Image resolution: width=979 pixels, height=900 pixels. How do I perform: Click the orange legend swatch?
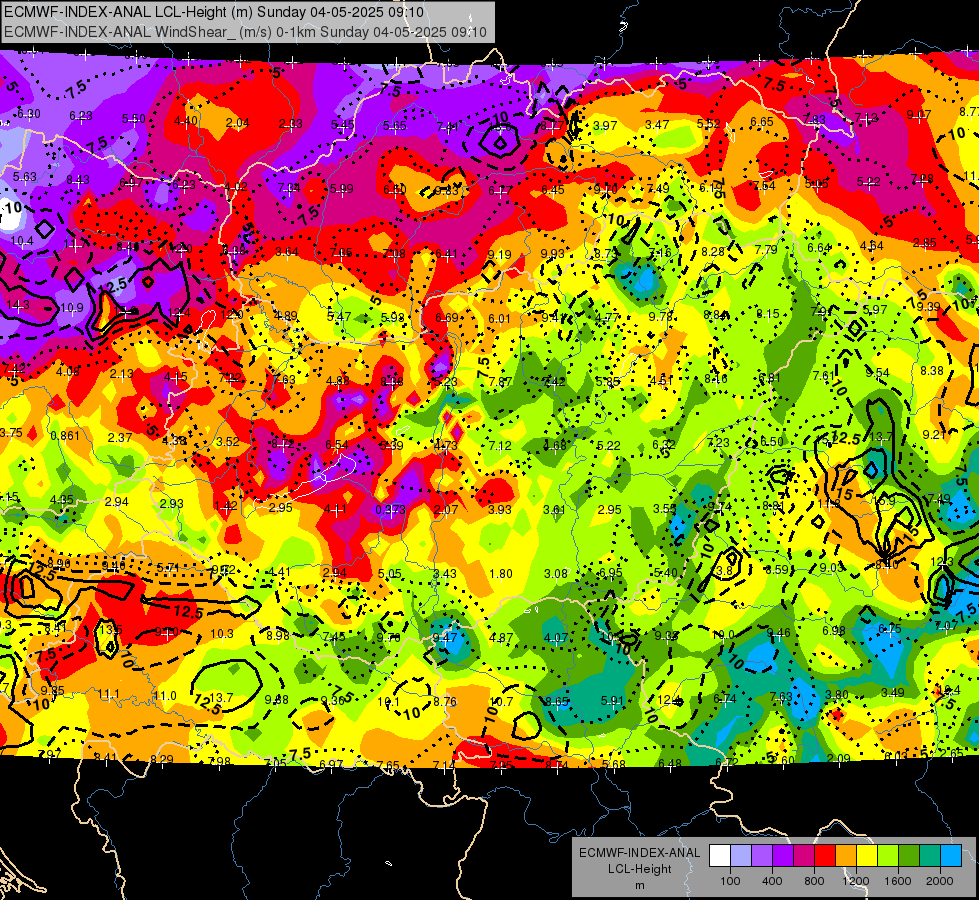[x=845, y=856]
